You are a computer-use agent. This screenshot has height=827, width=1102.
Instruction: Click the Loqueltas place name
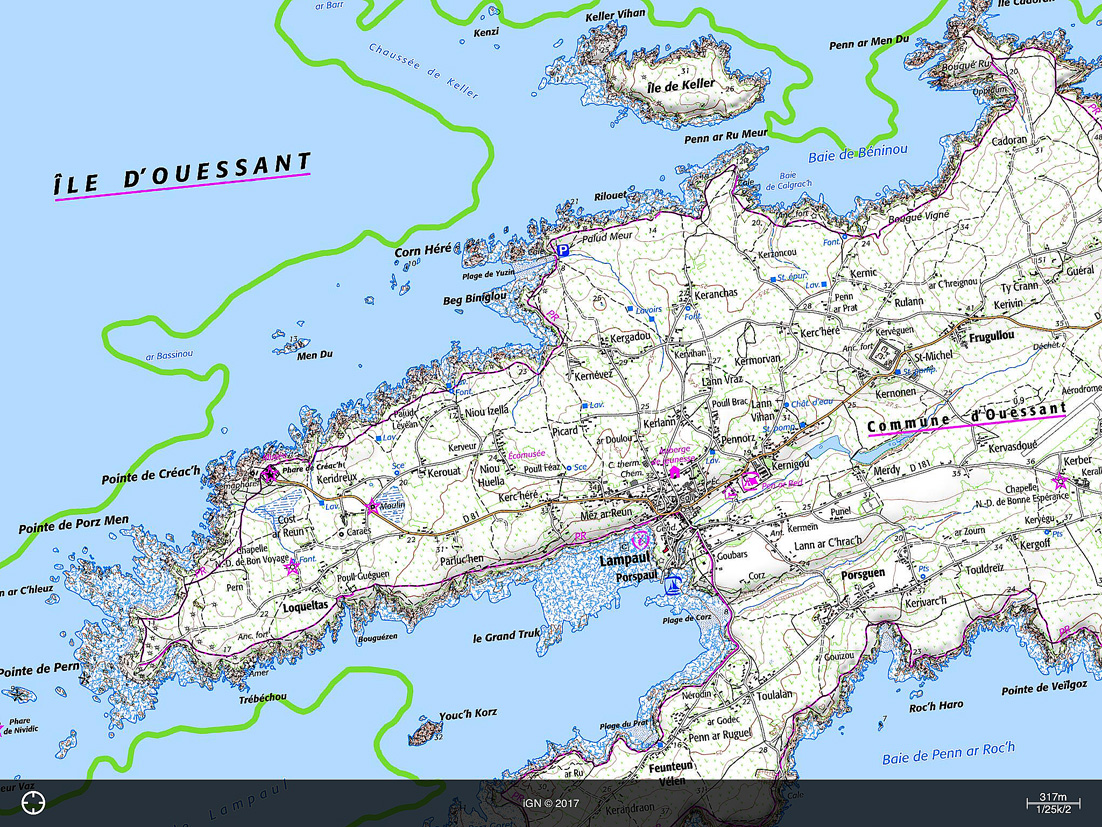tap(306, 606)
